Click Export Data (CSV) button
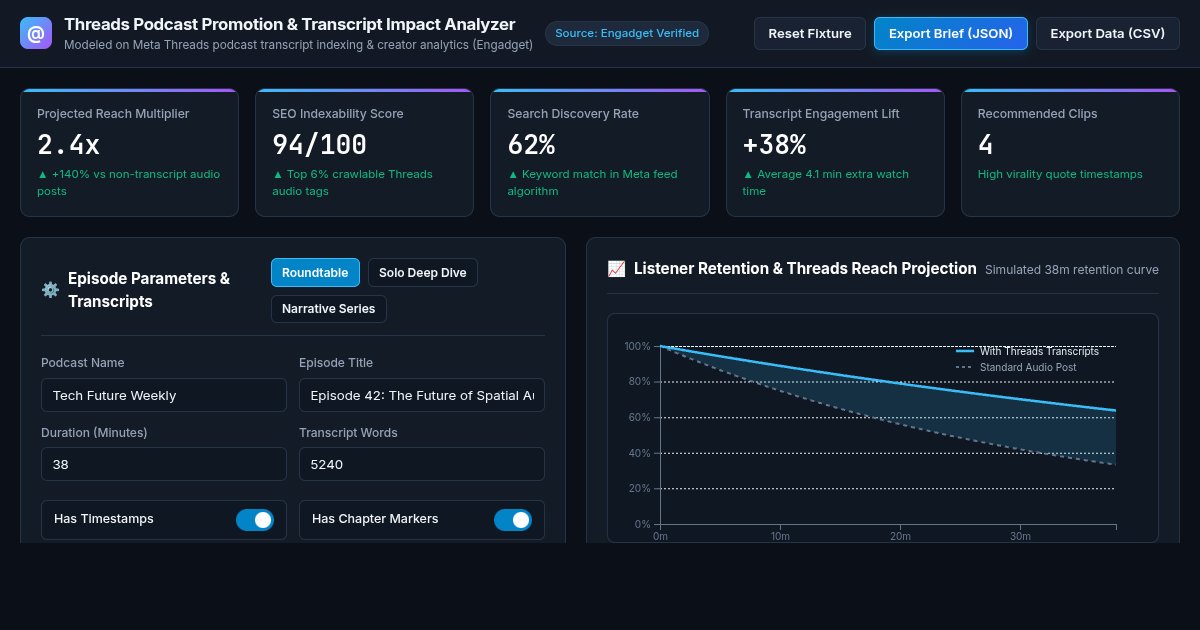This screenshot has height=630, width=1200. coord(1108,33)
